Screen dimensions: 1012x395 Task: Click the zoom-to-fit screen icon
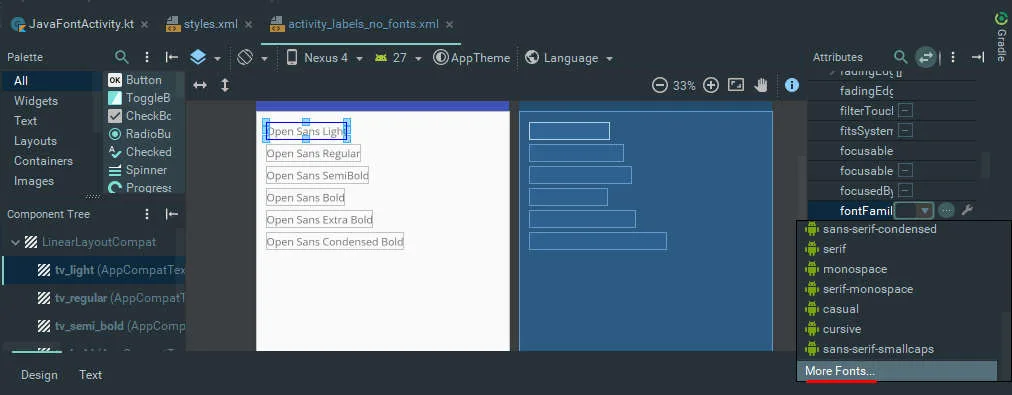736,85
